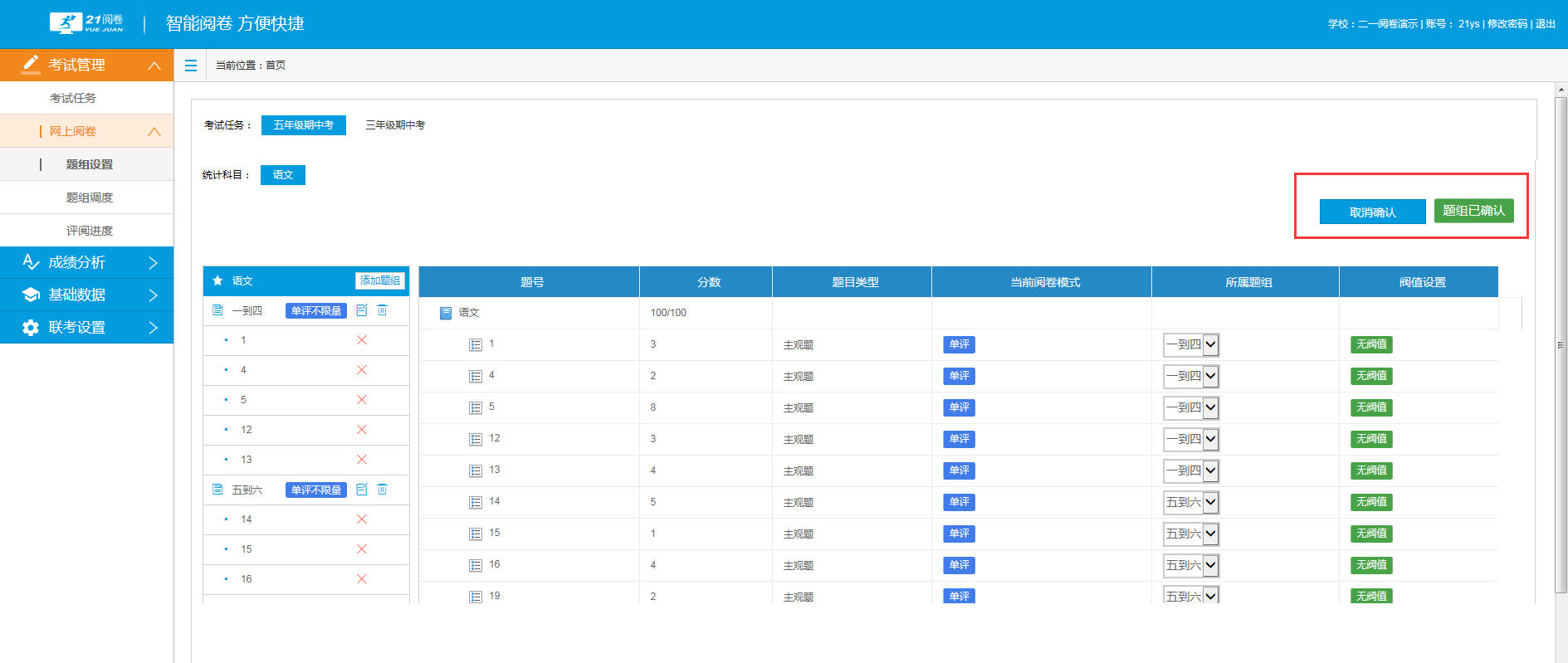Click edit icon for 五到六 group
Viewport: 1568px width, 663px height.
(x=362, y=490)
